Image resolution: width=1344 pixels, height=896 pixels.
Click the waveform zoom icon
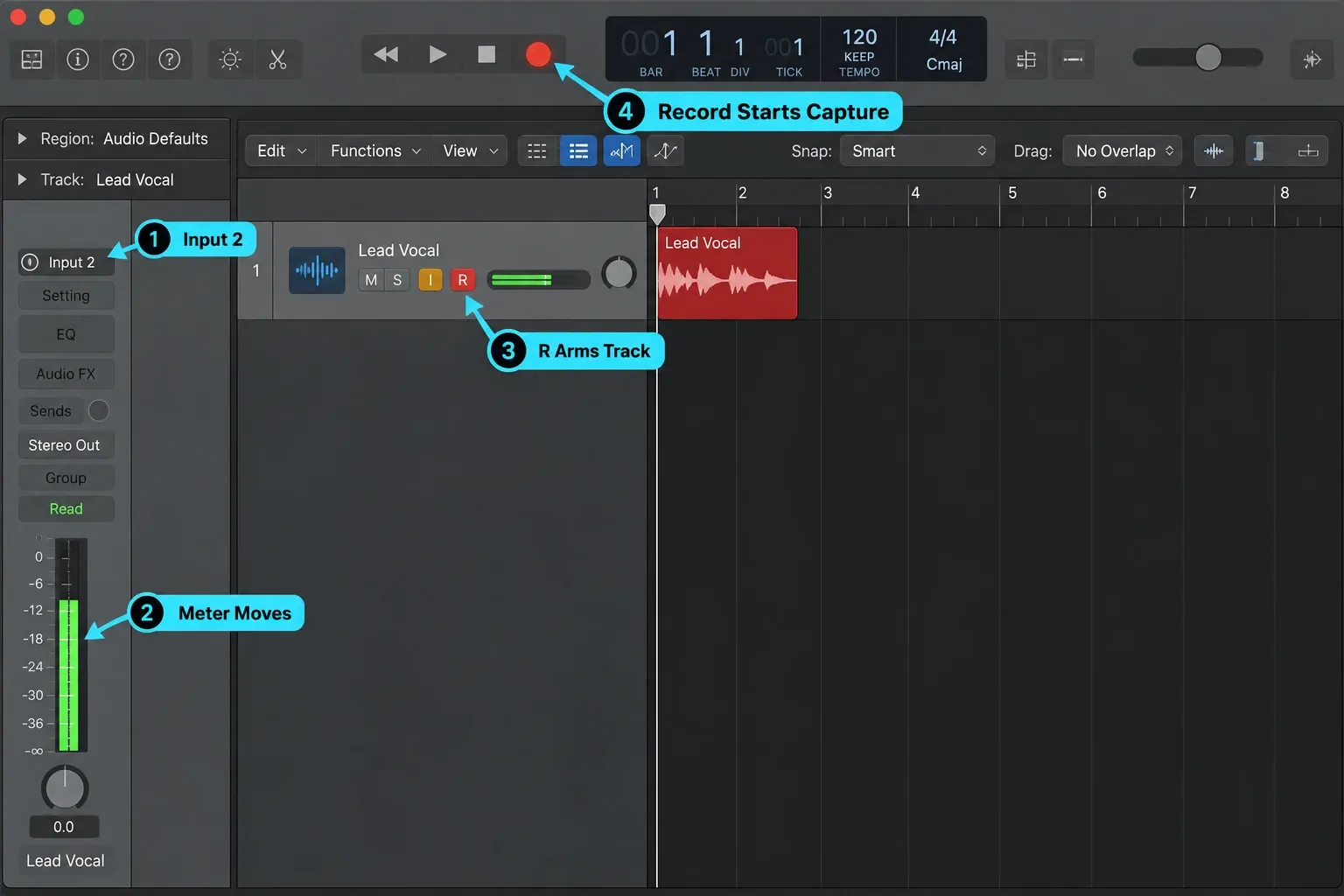tap(1214, 151)
